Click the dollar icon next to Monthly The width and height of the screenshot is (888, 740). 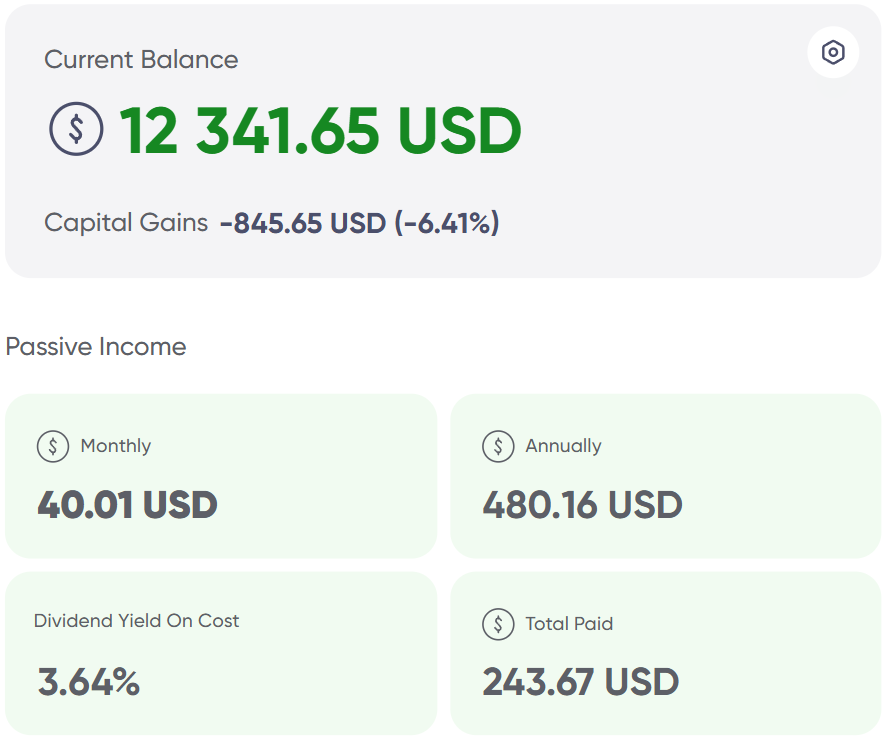pos(53,446)
